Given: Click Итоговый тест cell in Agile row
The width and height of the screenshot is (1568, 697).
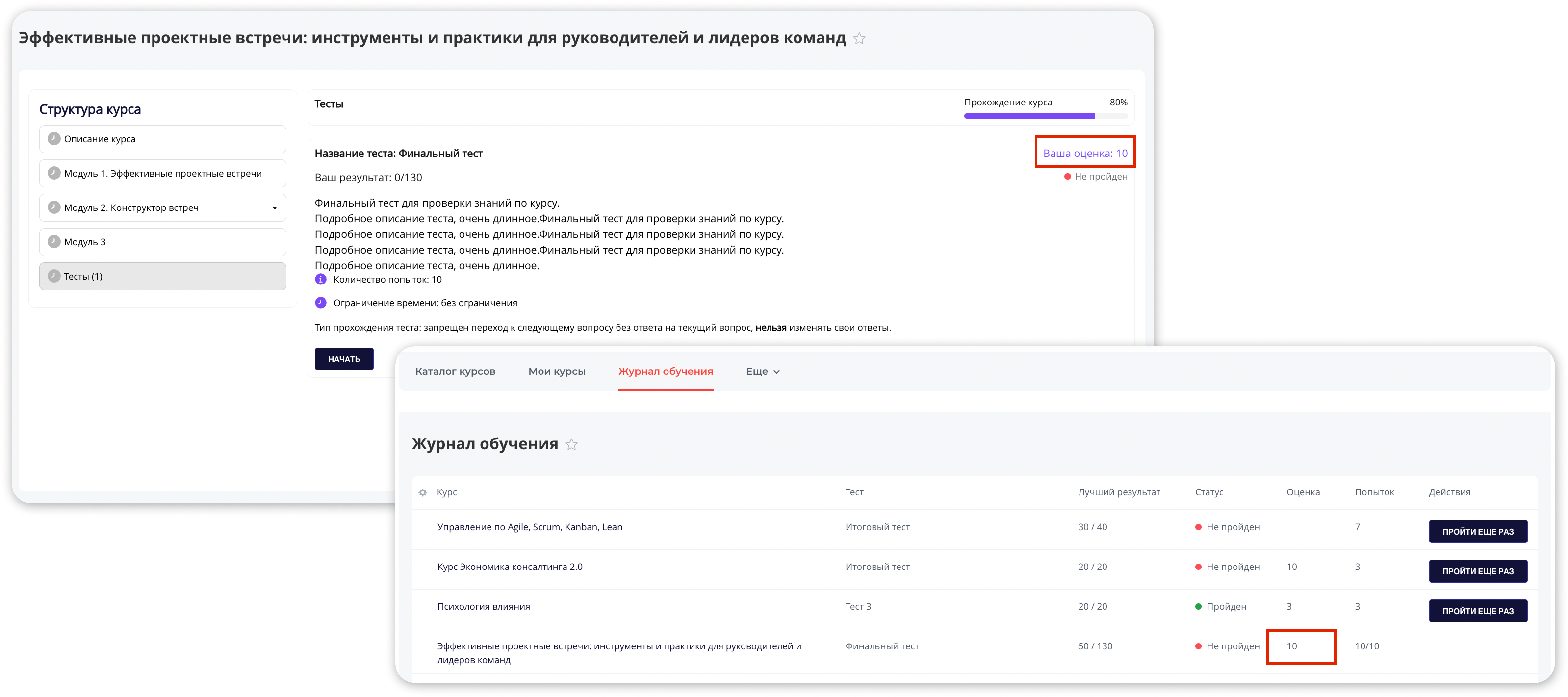Looking at the screenshot, I should click(877, 527).
